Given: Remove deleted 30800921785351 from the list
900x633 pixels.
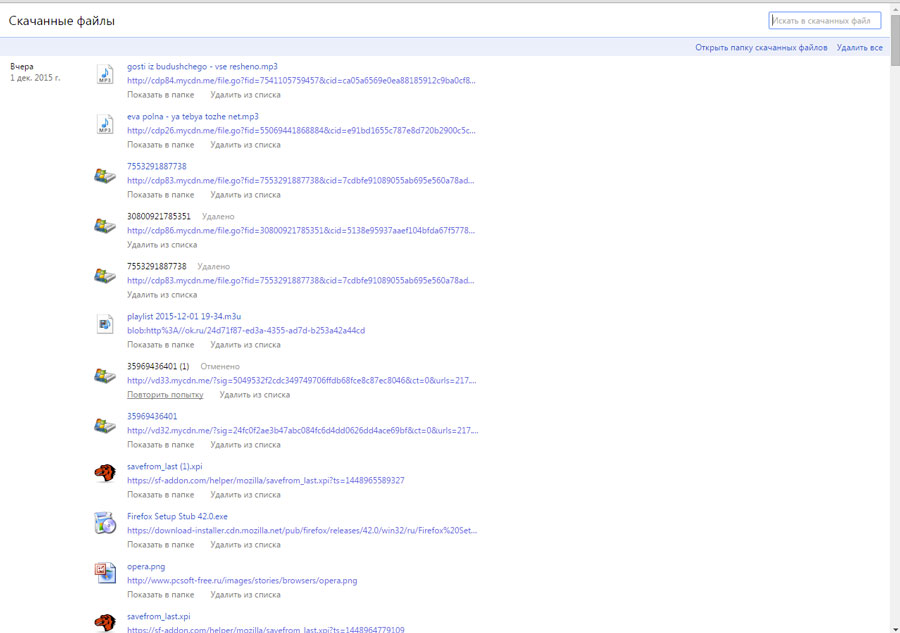Looking at the screenshot, I should [162, 245].
